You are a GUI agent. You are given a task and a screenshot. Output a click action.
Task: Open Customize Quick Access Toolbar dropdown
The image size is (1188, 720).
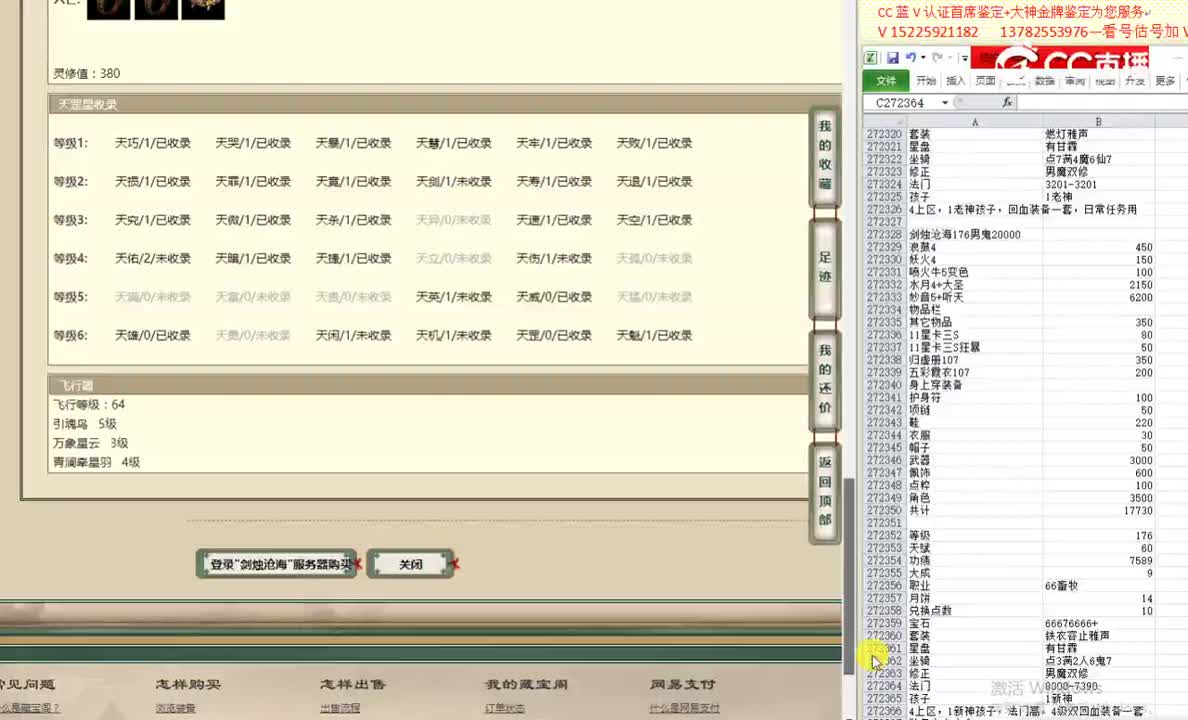tap(964, 58)
